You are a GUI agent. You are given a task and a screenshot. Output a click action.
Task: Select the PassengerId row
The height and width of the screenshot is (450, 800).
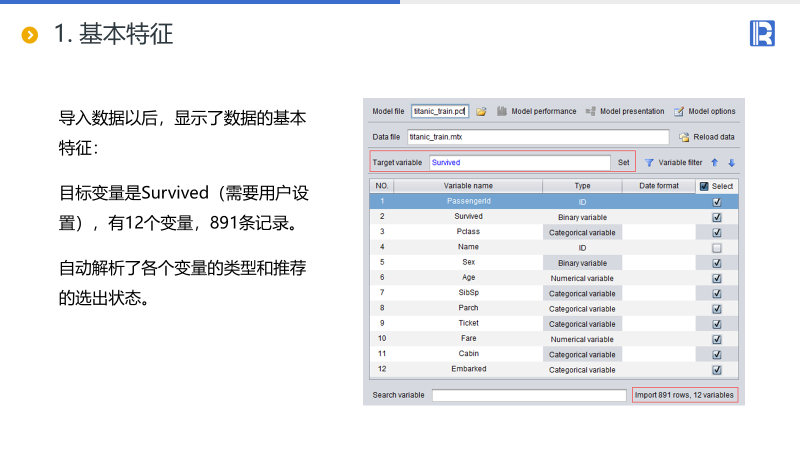[468, 201]
